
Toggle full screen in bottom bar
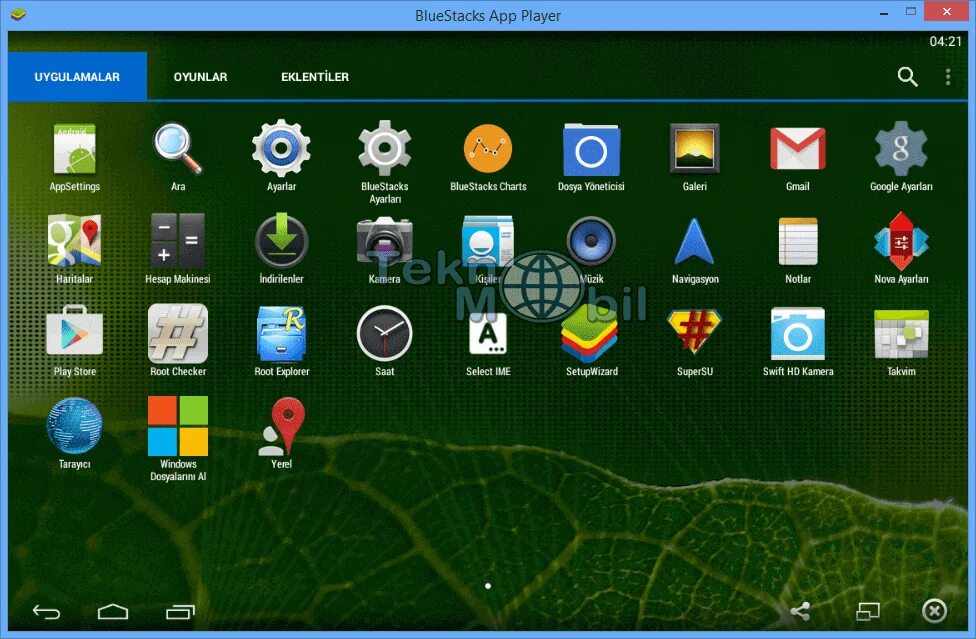(868, 612)
